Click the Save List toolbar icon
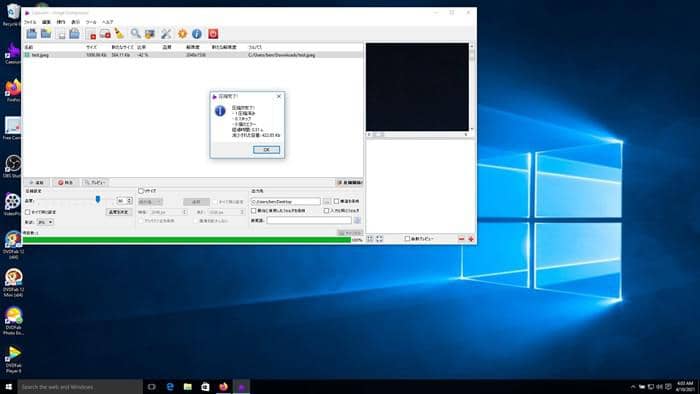The height and width of the screenshot is (394, 700). [x=74, y=33]
